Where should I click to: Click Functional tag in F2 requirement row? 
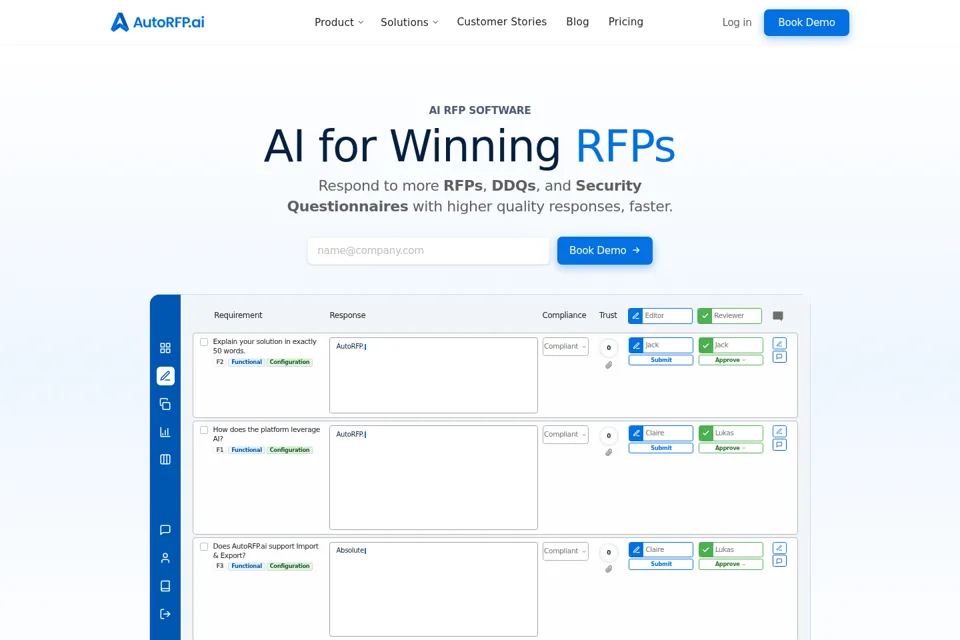[x=247, y=362]
